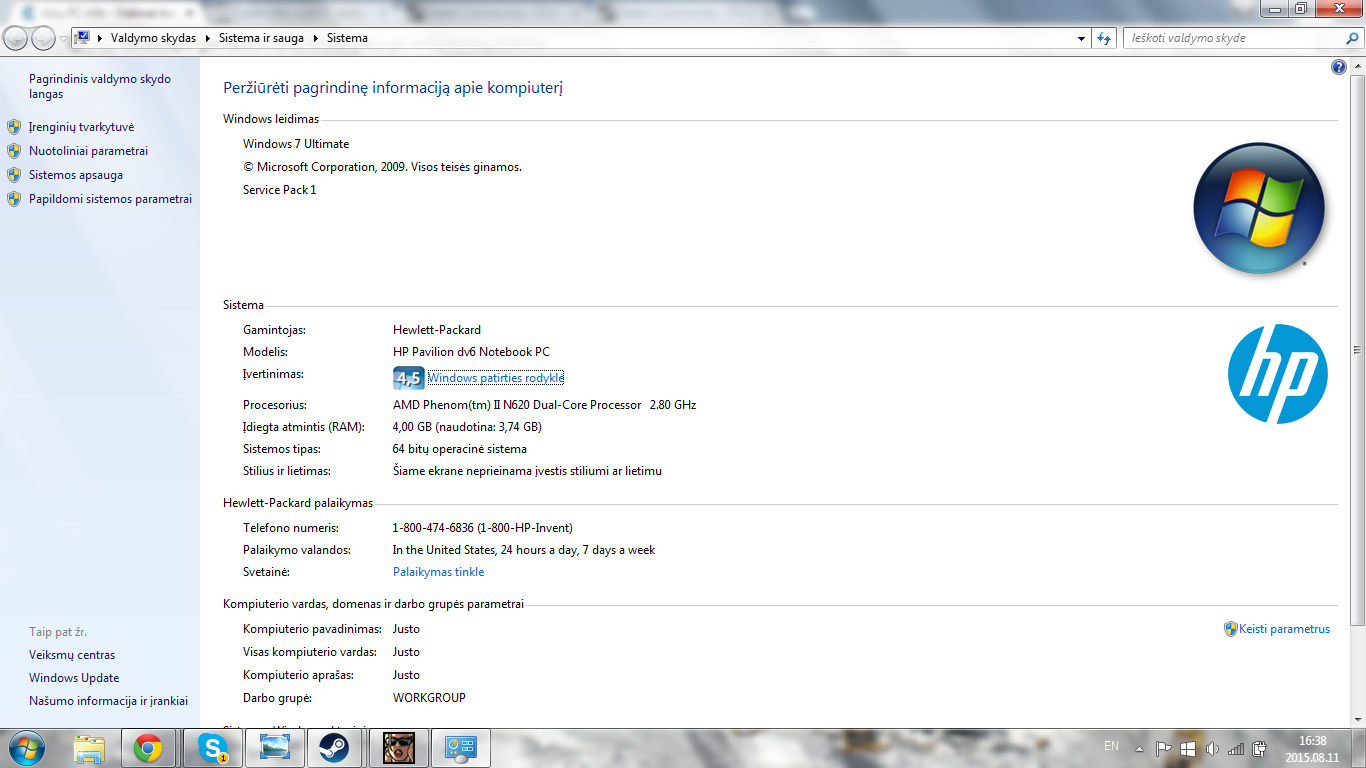Image resolution: width=1366 pixels, height=768 pixels.
Task: Click the text 'Service Pack 1'
Action: (280, 190)
